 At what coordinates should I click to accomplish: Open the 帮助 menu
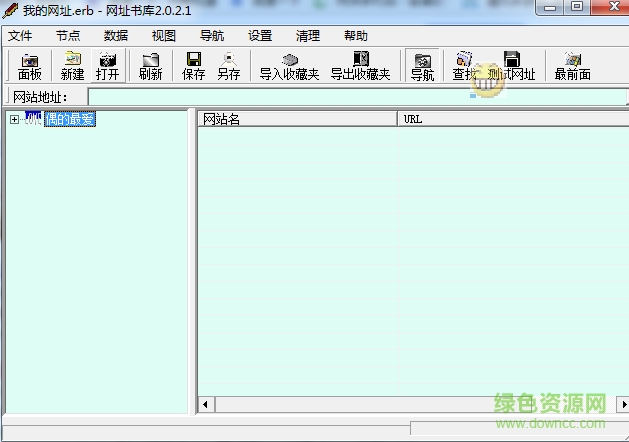355,36
